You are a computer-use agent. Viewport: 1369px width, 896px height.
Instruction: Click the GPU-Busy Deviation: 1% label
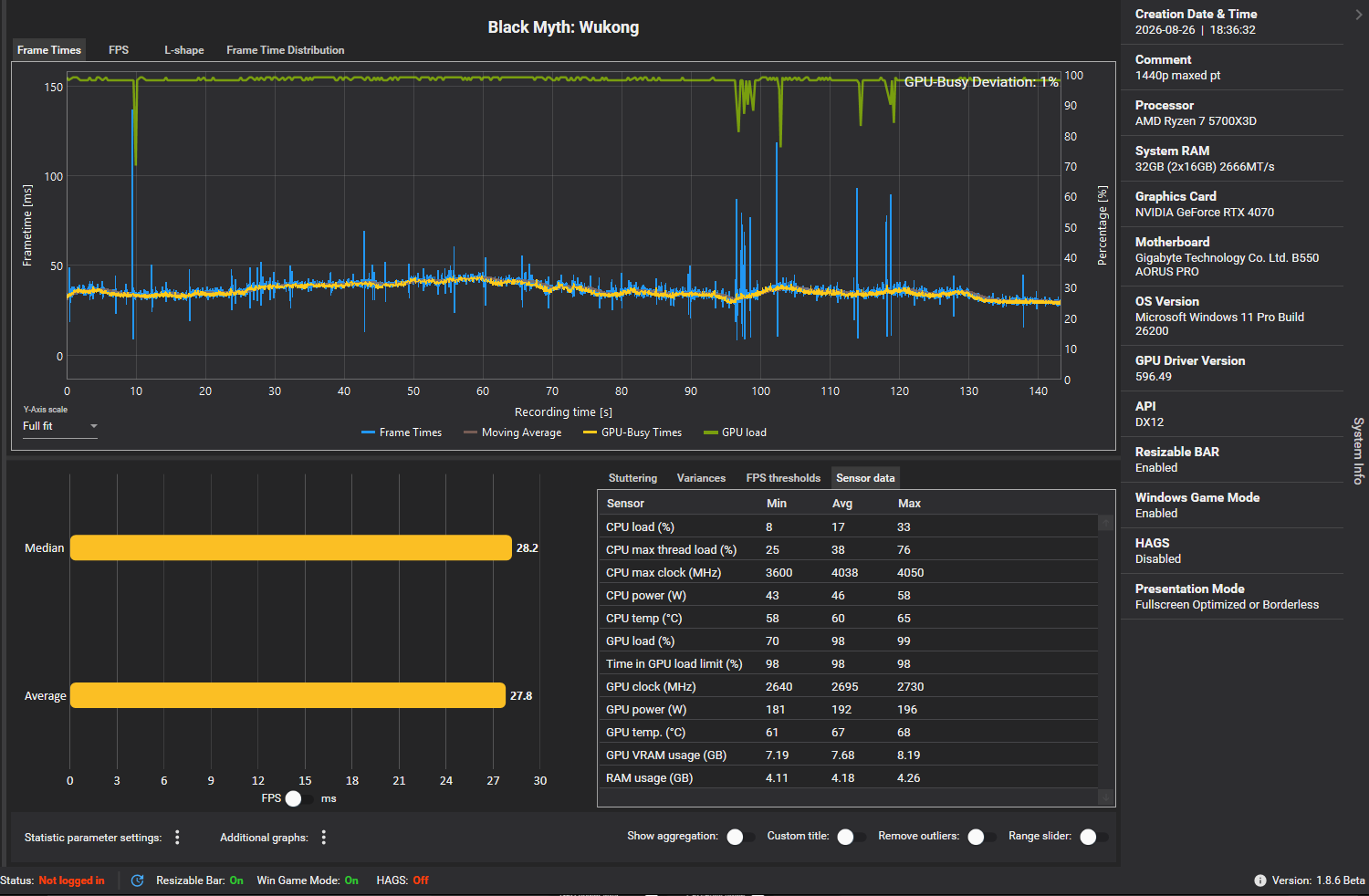tap(981, 82)
